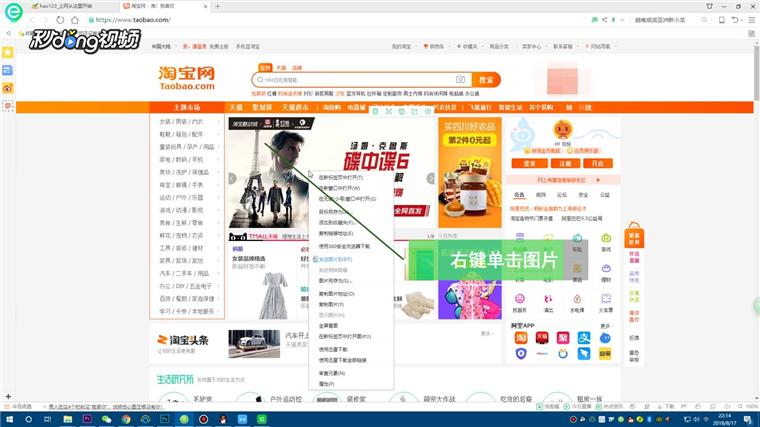Click the 买四川好农品 ad thumbnail
The image size is (760, 427).
[x=470, y=173]
